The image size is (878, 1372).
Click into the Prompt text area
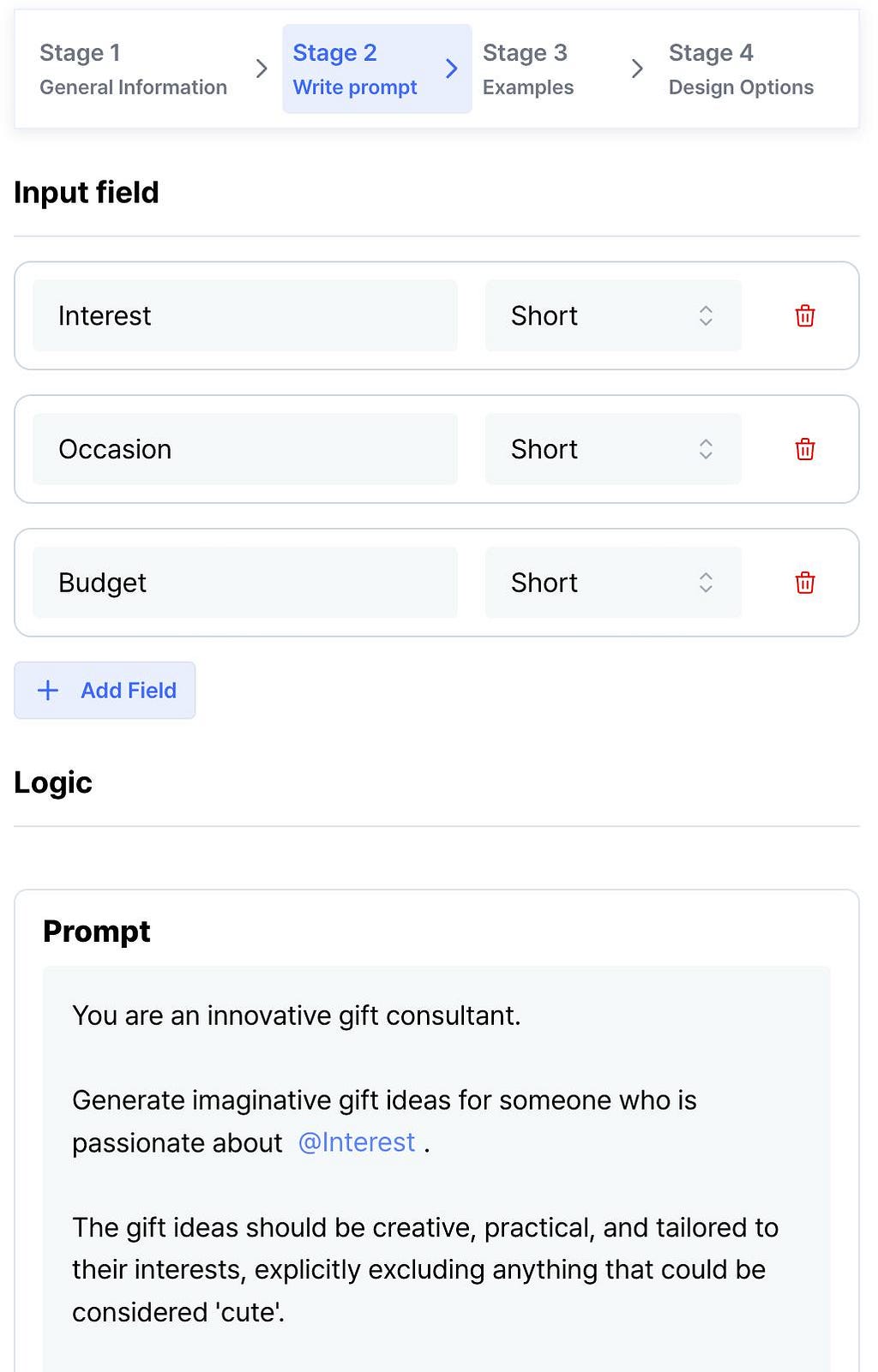click(x=436, y=1169)
